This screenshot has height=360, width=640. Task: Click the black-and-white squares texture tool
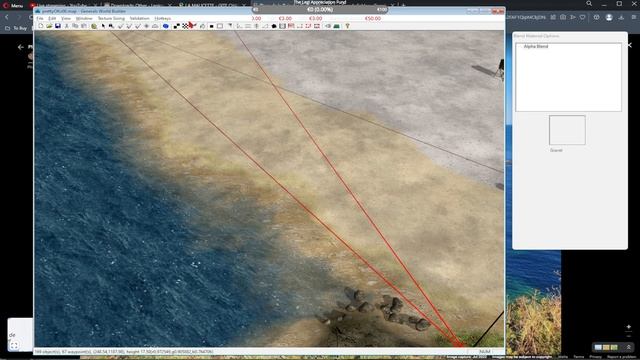(176, 26)
